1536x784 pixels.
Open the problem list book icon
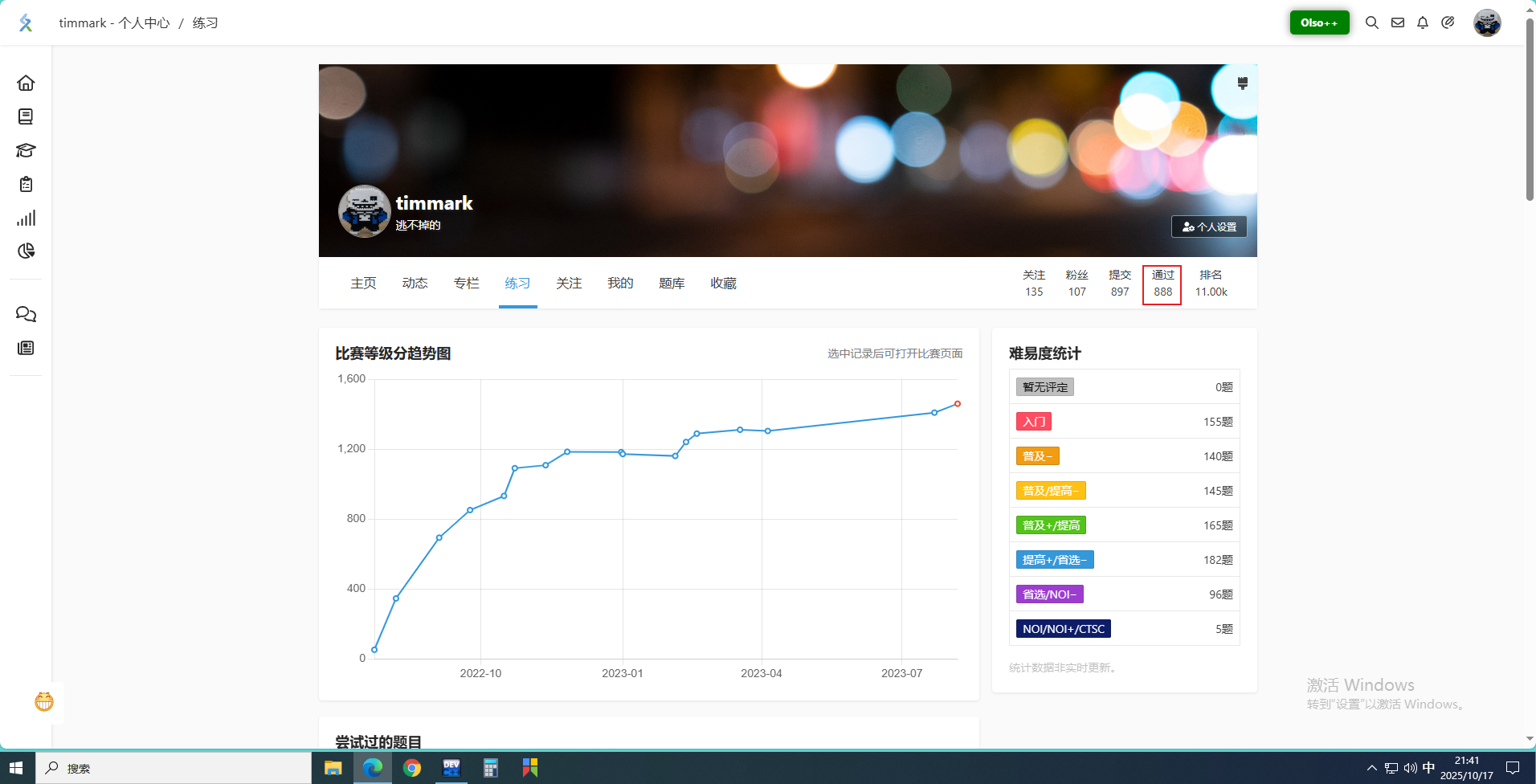pyautogui.click(x=26, y=116)
